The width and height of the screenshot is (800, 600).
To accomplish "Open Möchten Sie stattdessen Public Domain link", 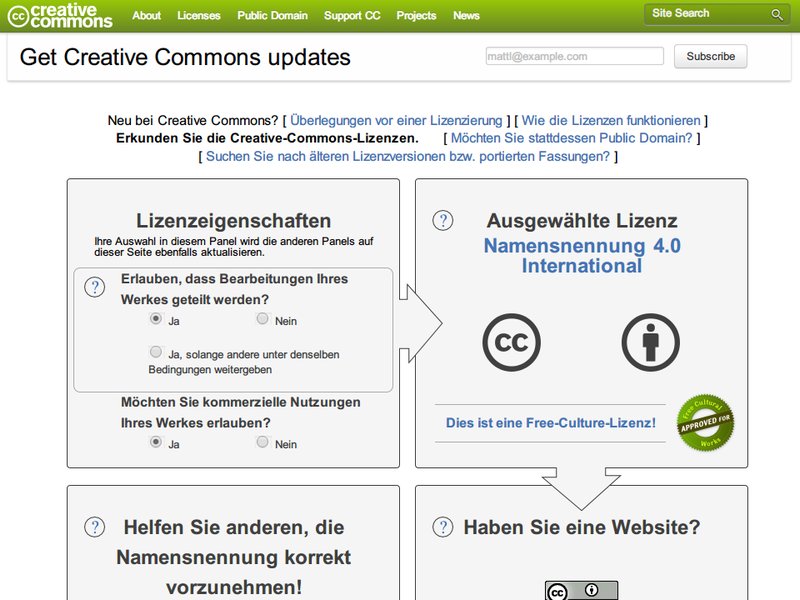I will [x=571, y=138].
